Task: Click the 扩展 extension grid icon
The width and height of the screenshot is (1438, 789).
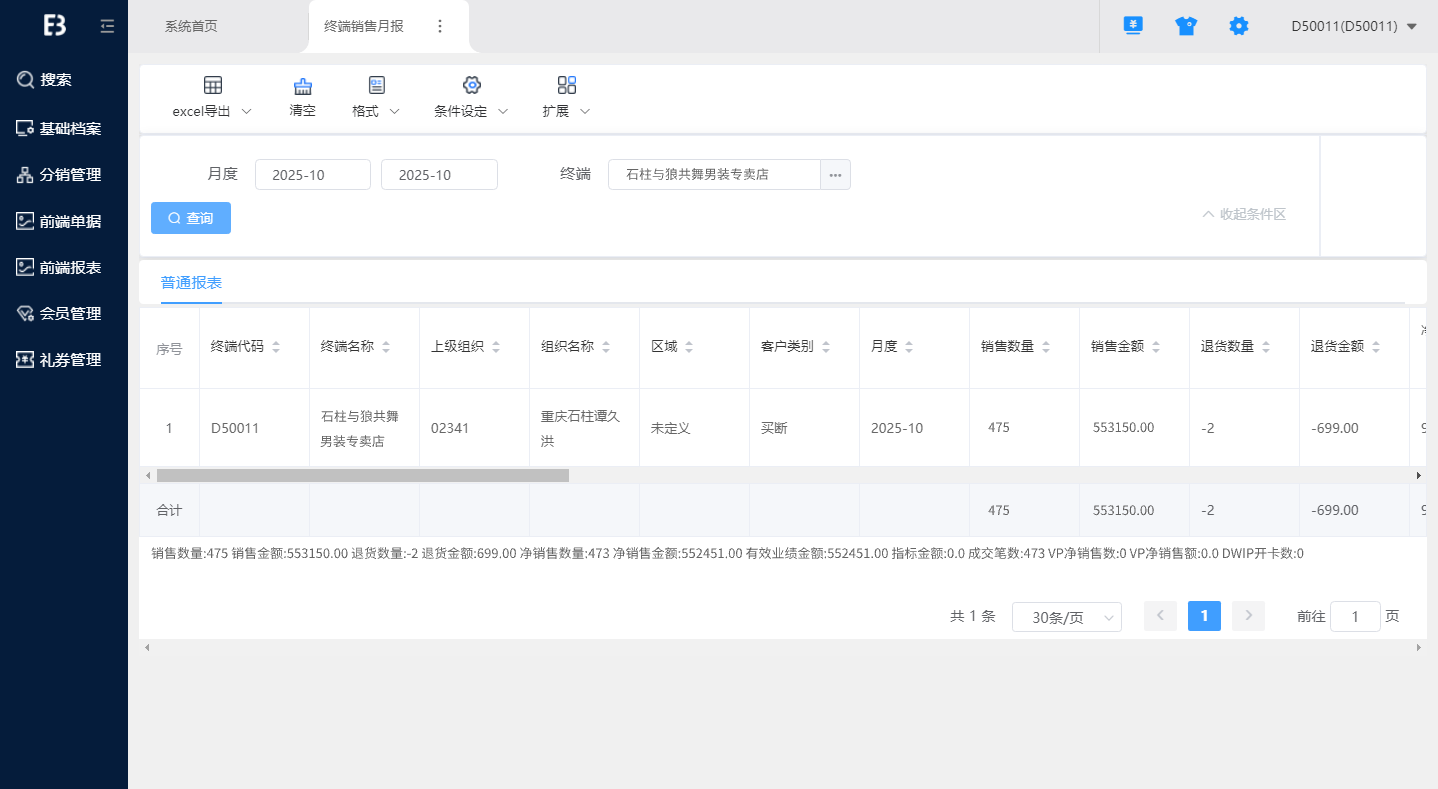Action: (567, 85)
